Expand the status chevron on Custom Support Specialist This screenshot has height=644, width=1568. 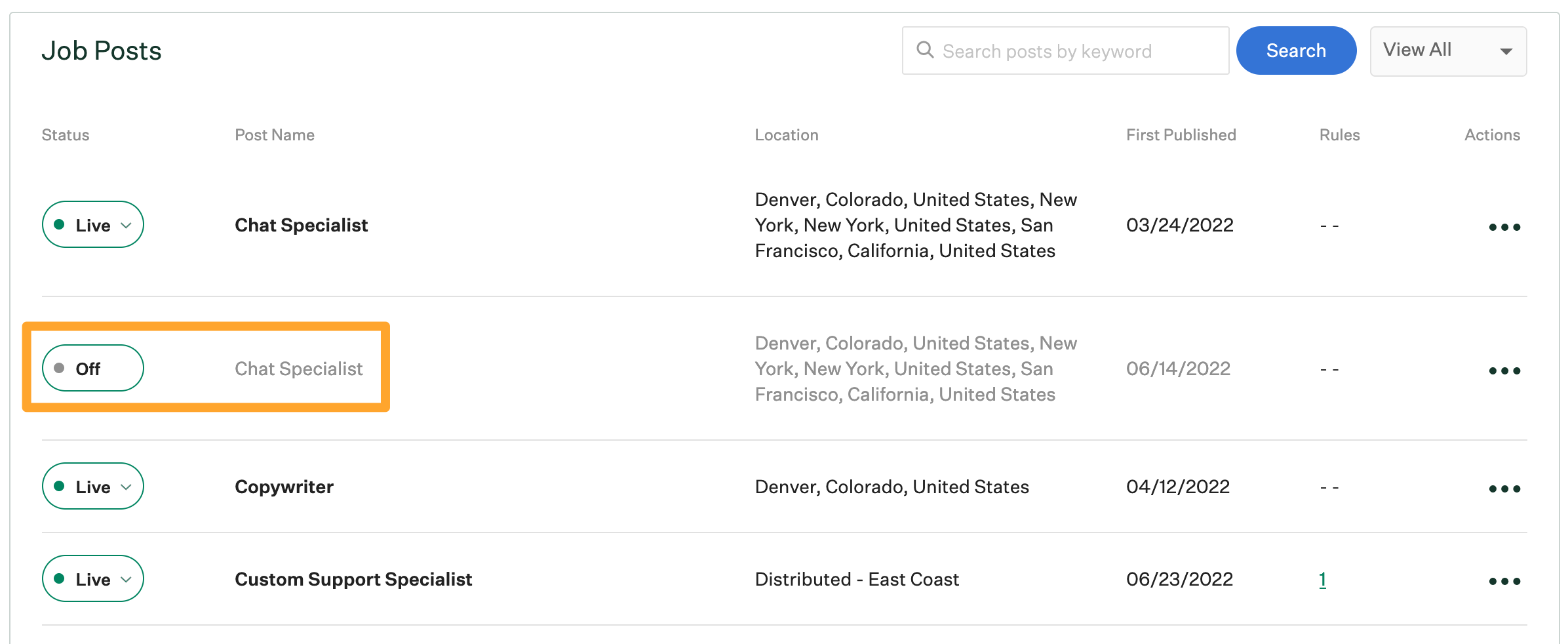[127, 580]
